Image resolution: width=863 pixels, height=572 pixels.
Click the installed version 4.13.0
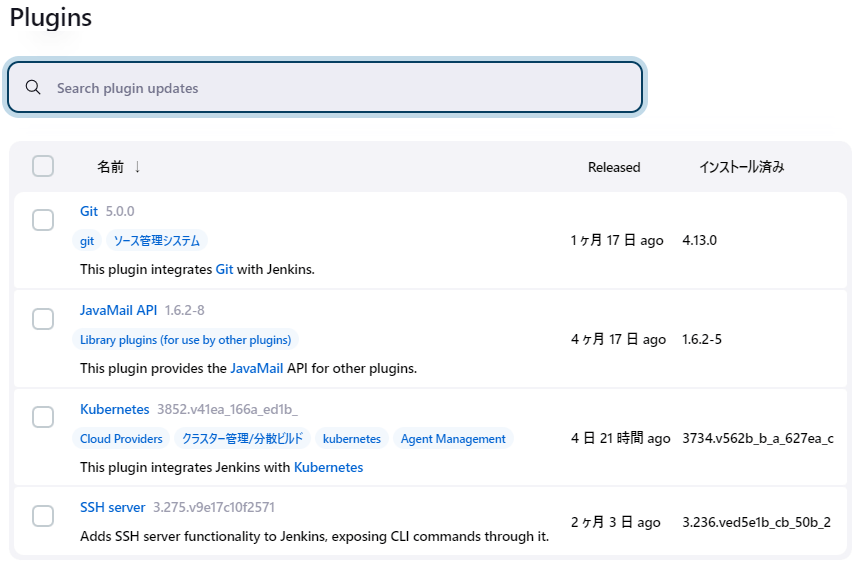click(700, 241)
